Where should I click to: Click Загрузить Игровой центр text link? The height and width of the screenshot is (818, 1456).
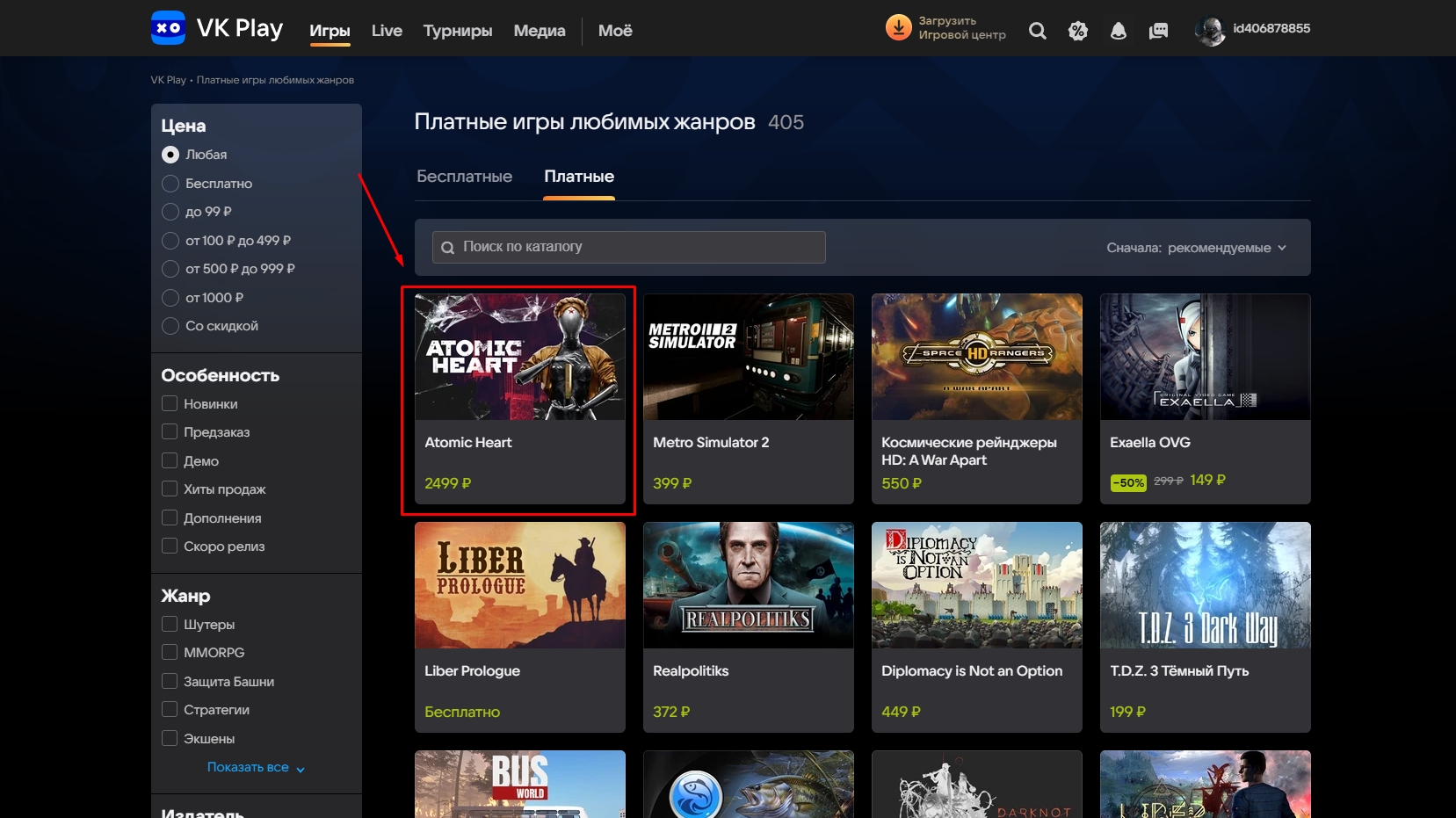[962, 28]
